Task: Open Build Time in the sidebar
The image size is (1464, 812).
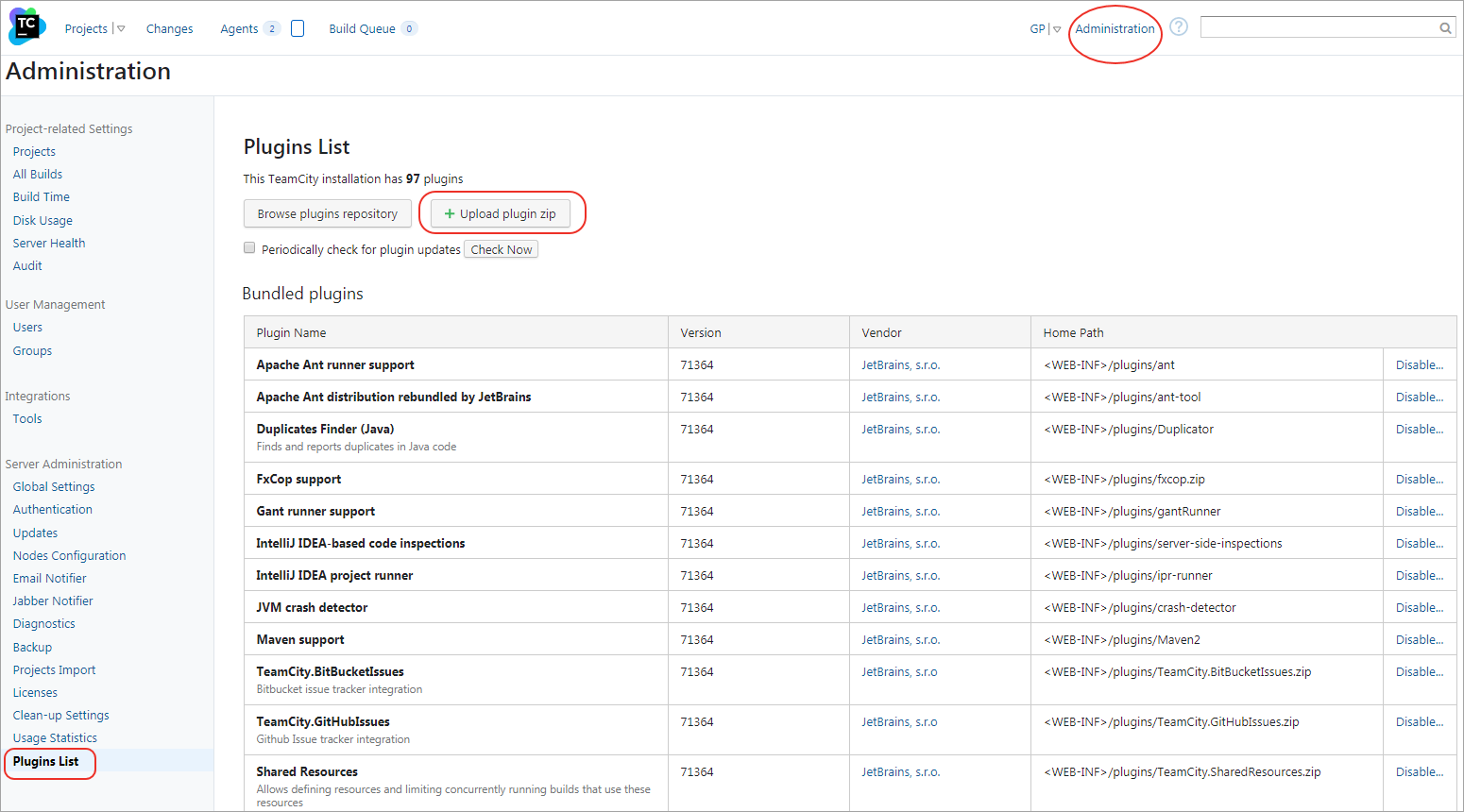Action: point(42,197)
